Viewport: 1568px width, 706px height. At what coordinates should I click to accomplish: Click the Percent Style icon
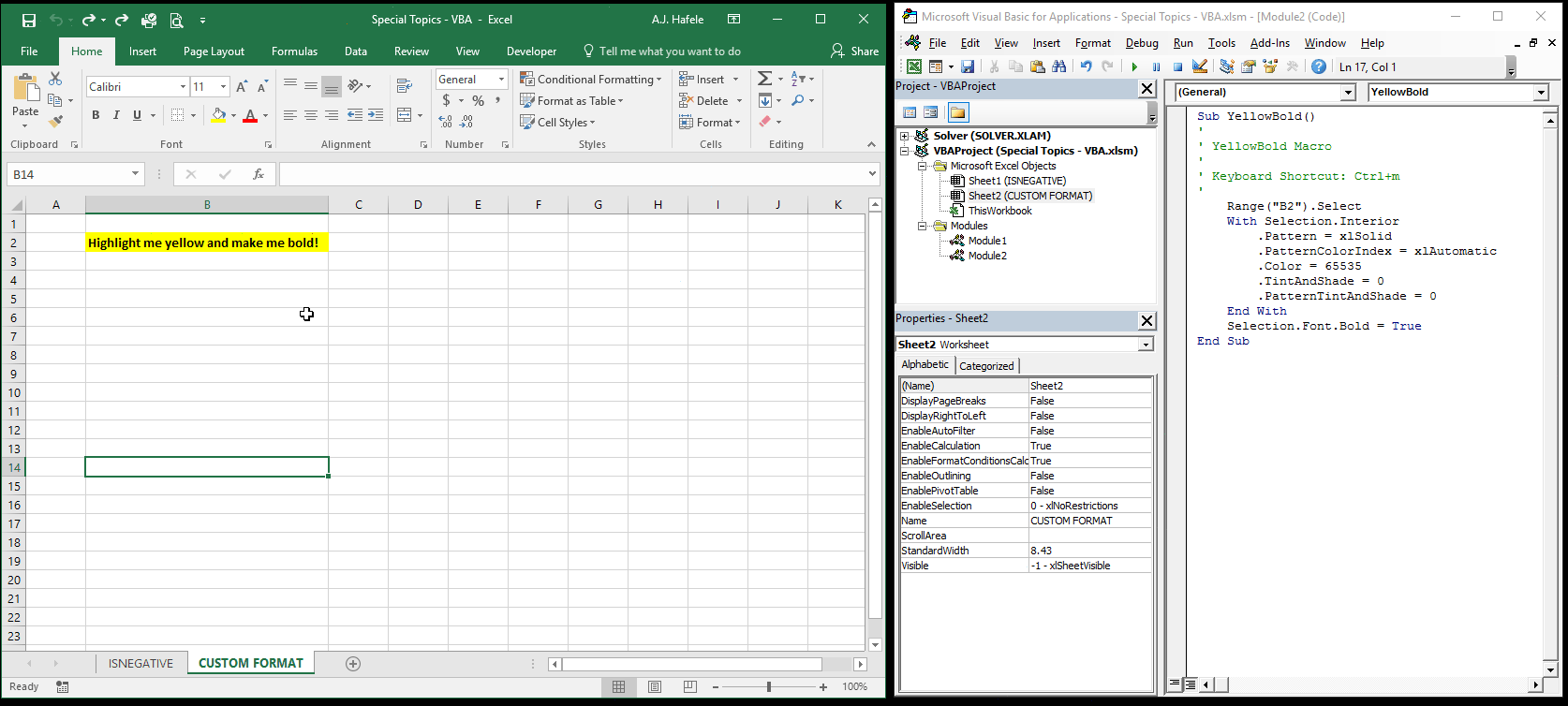(x=479, y=101)
